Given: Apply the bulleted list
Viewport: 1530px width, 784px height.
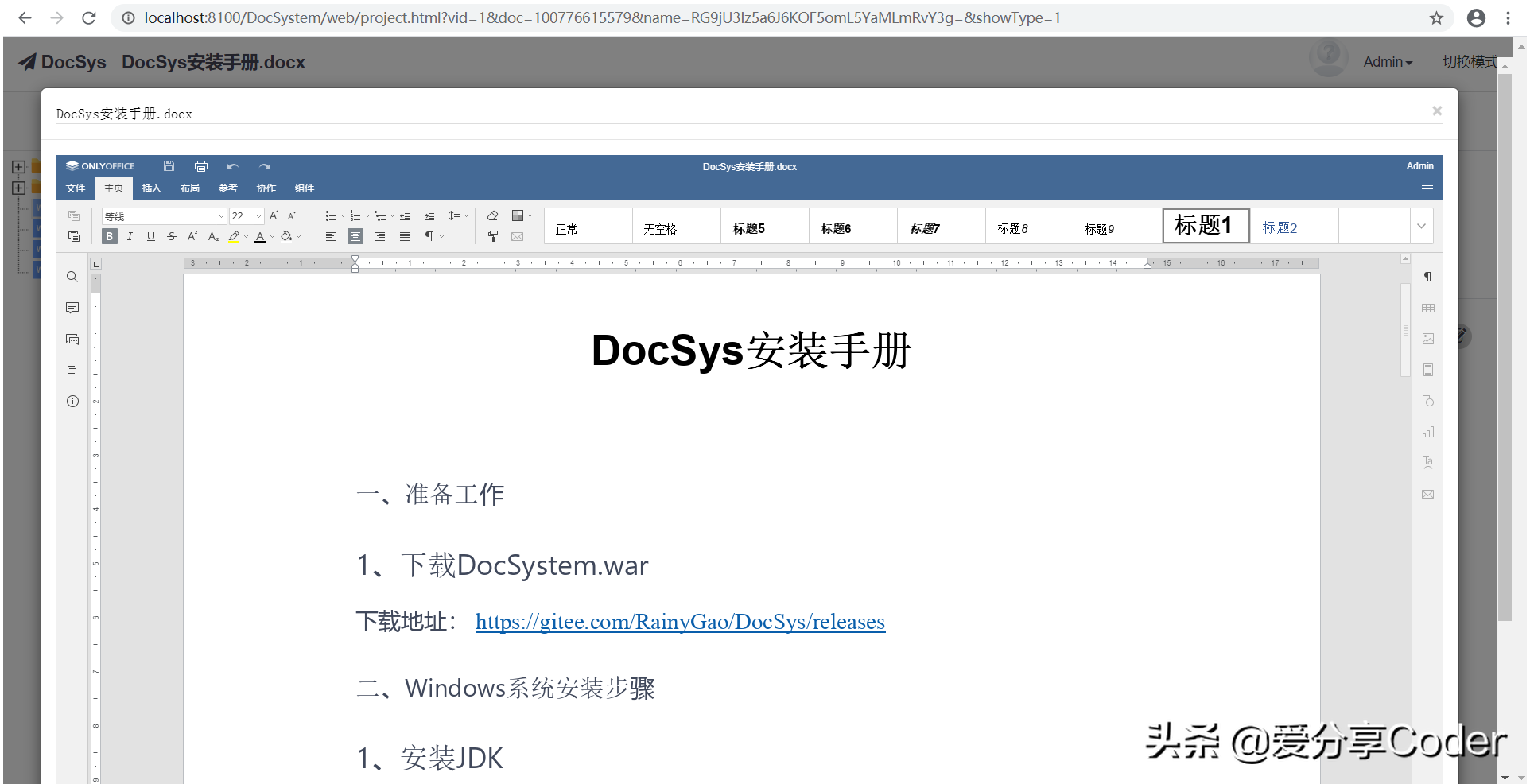Looking at the screenshot, I should [330, 215].
